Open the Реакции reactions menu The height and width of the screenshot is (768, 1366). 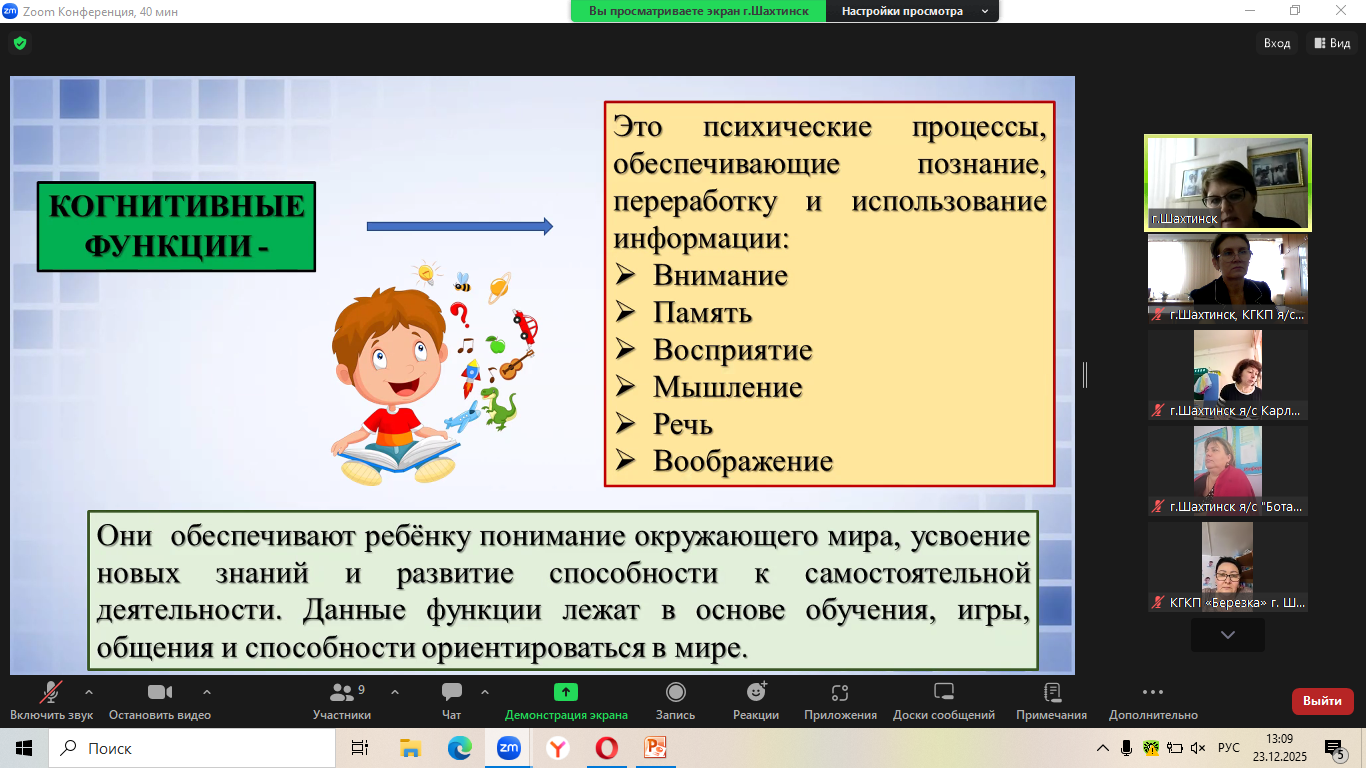coord(756,693)
